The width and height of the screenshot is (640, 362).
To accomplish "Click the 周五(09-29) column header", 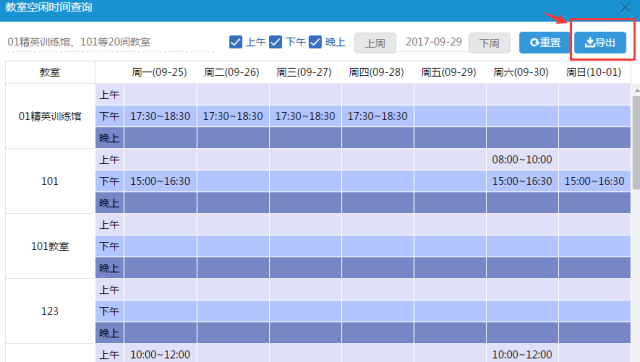I will [449, 73].
